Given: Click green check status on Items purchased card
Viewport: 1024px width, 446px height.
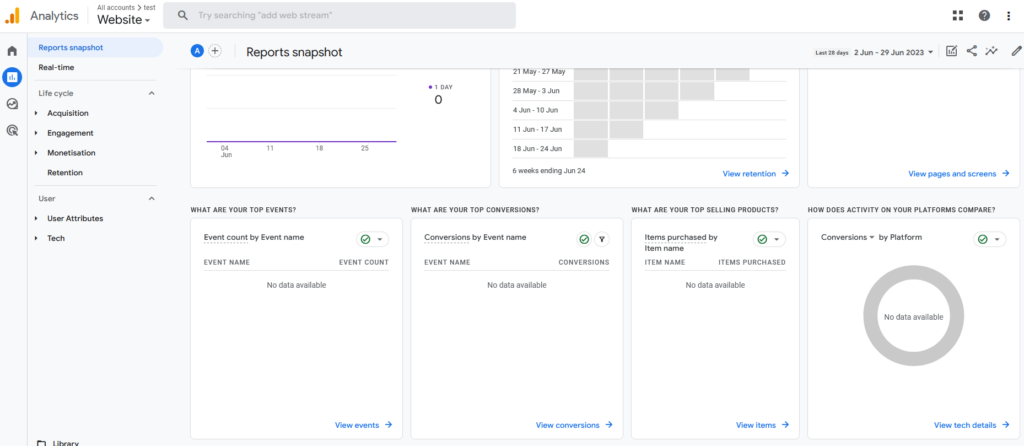Looking at the screenshot, I should tap(762, 239).
